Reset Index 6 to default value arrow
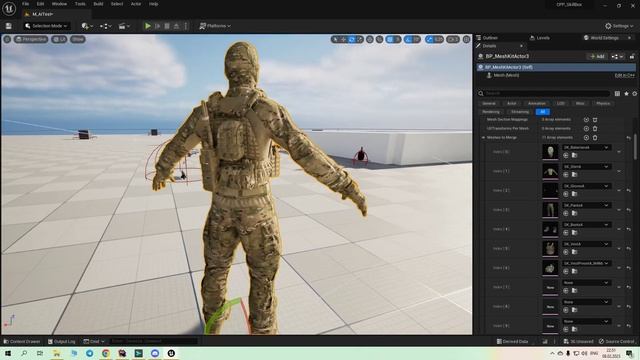 (x=629, y=268)
